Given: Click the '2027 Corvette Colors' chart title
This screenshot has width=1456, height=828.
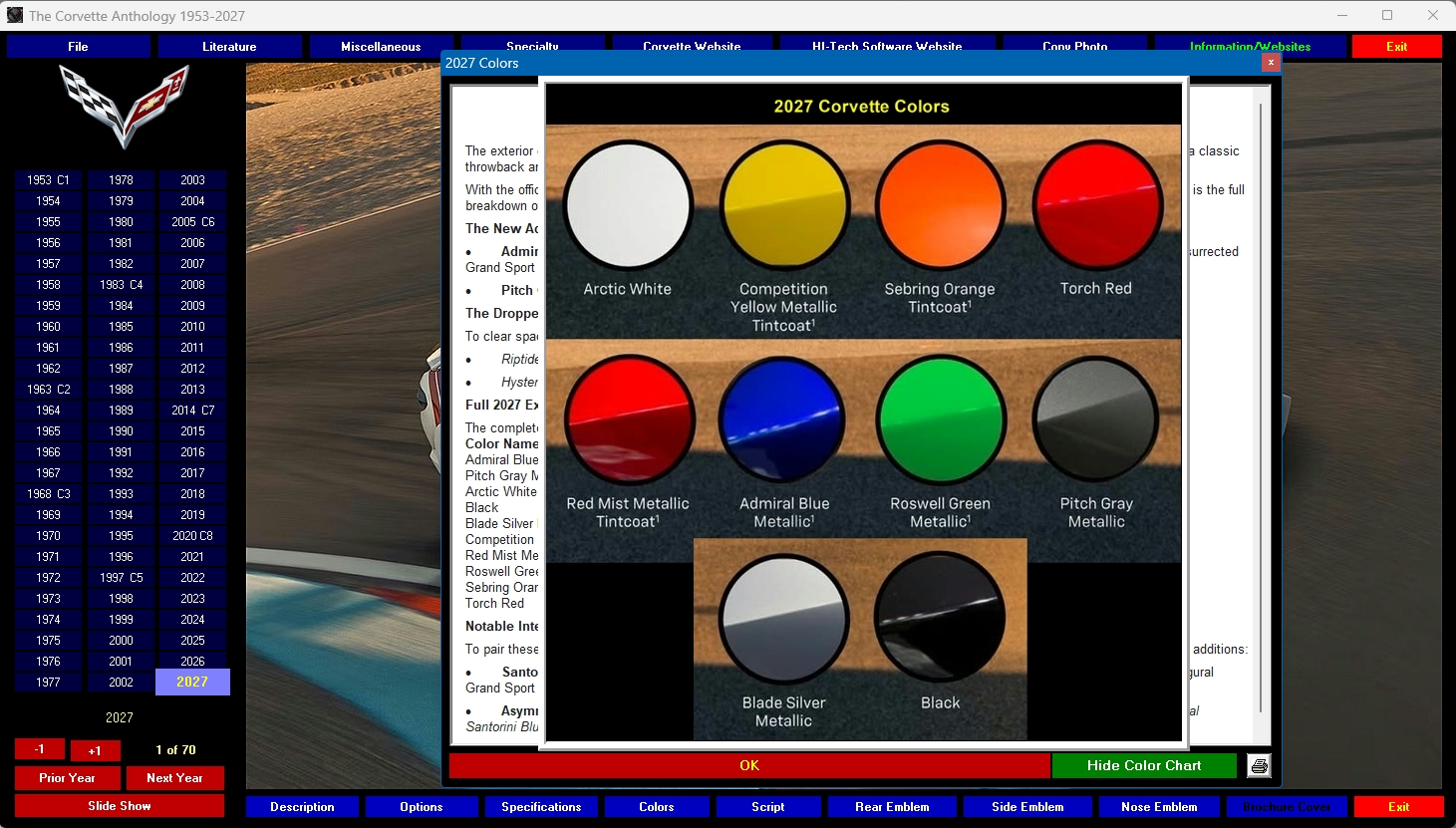Looking at the screenshot, I should click(862, 107).
